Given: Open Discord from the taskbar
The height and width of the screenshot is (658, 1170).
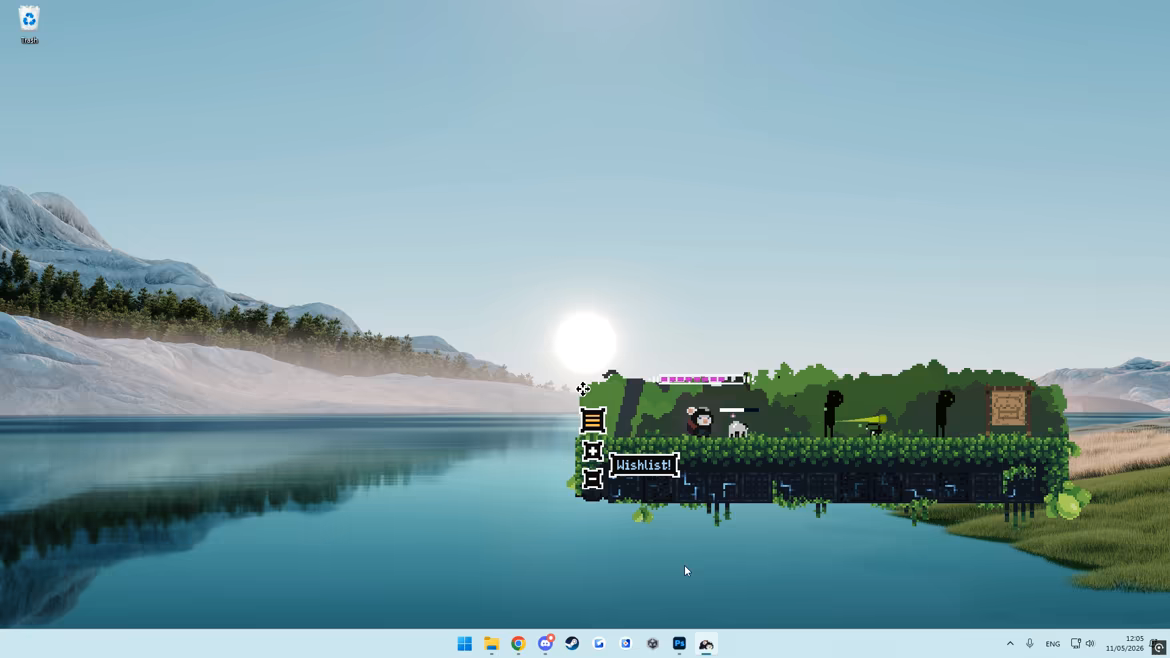Looking at the screenshot, I should pos(545,644).
